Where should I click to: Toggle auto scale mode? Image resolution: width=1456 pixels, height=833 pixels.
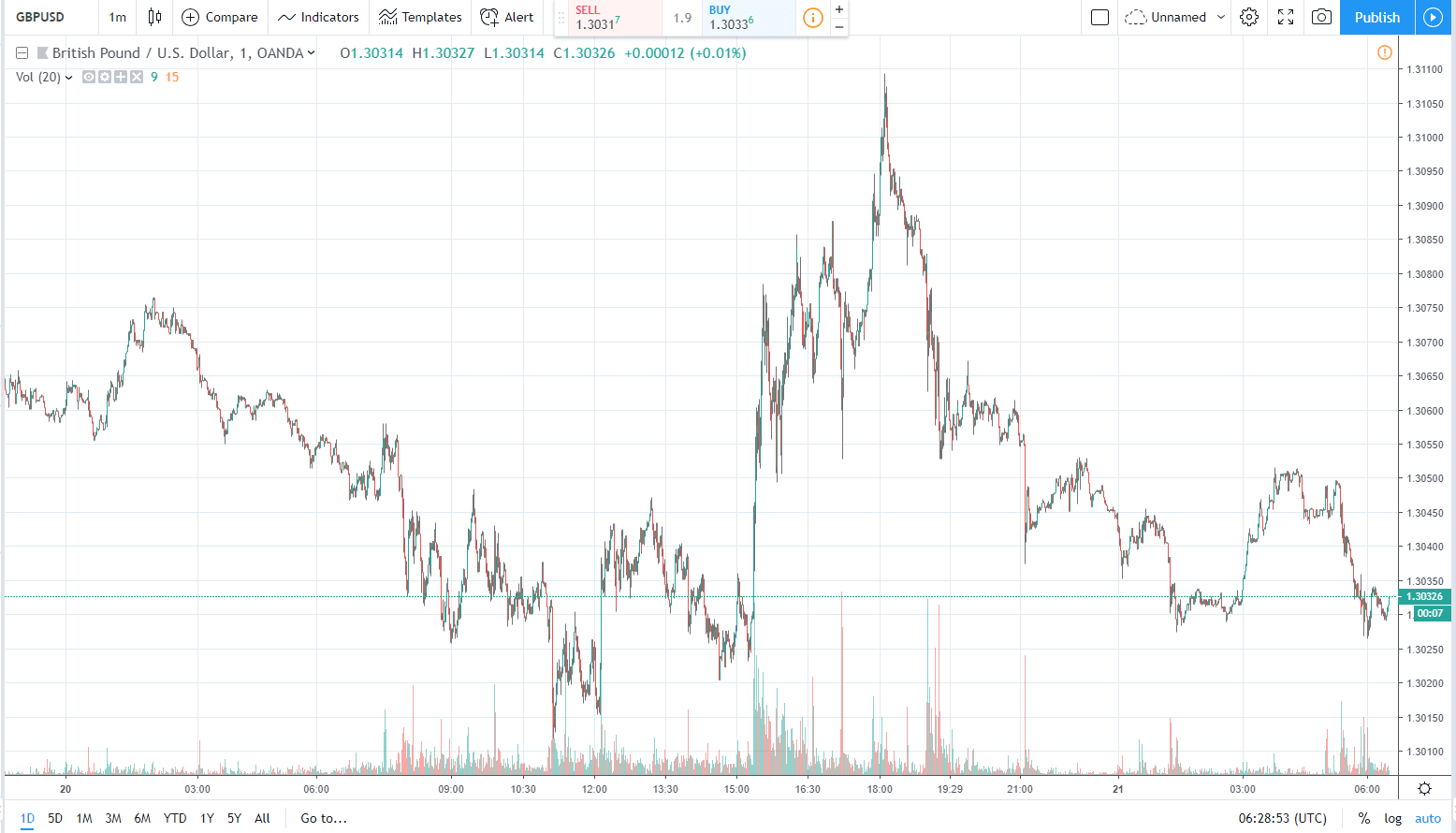(1428, 818)
